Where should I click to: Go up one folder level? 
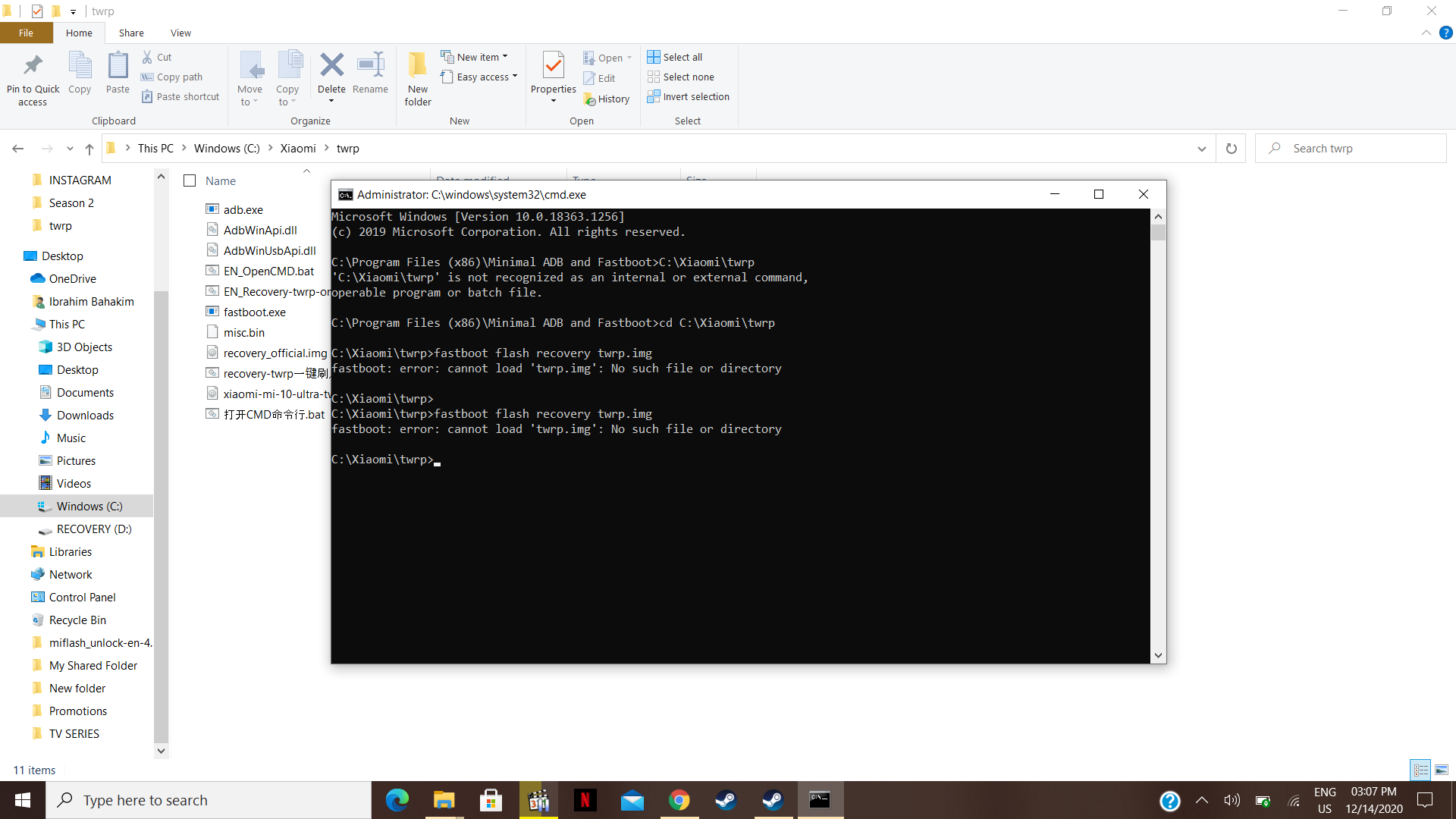pyautogui.click(x=89, y=149)
